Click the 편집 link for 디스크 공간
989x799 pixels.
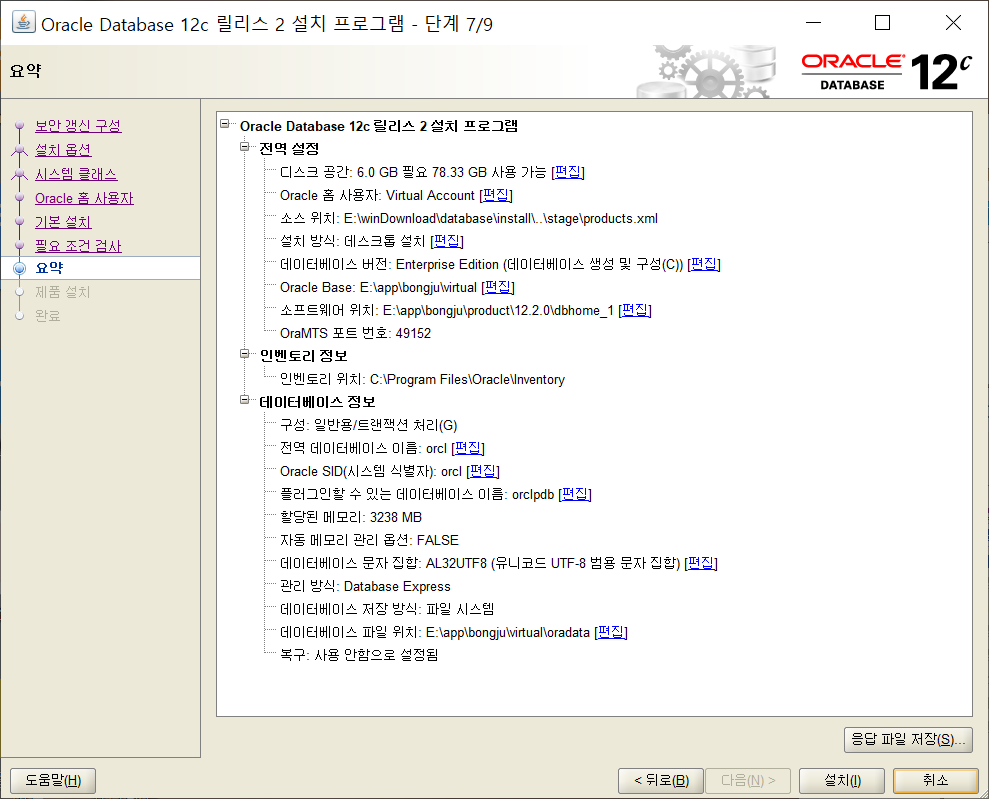click(568, 172)
